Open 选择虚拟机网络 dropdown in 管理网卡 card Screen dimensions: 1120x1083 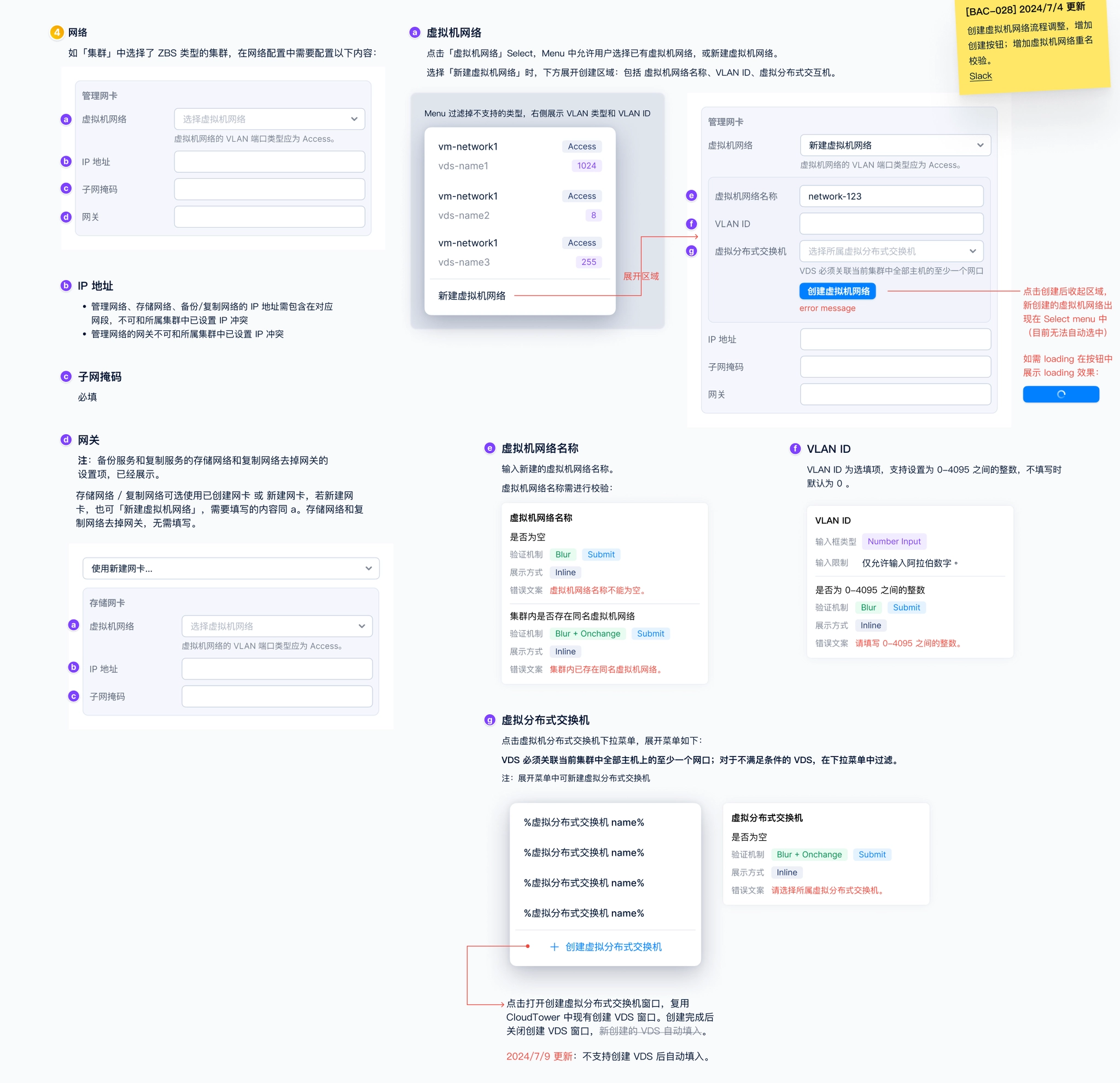point(269,119)
